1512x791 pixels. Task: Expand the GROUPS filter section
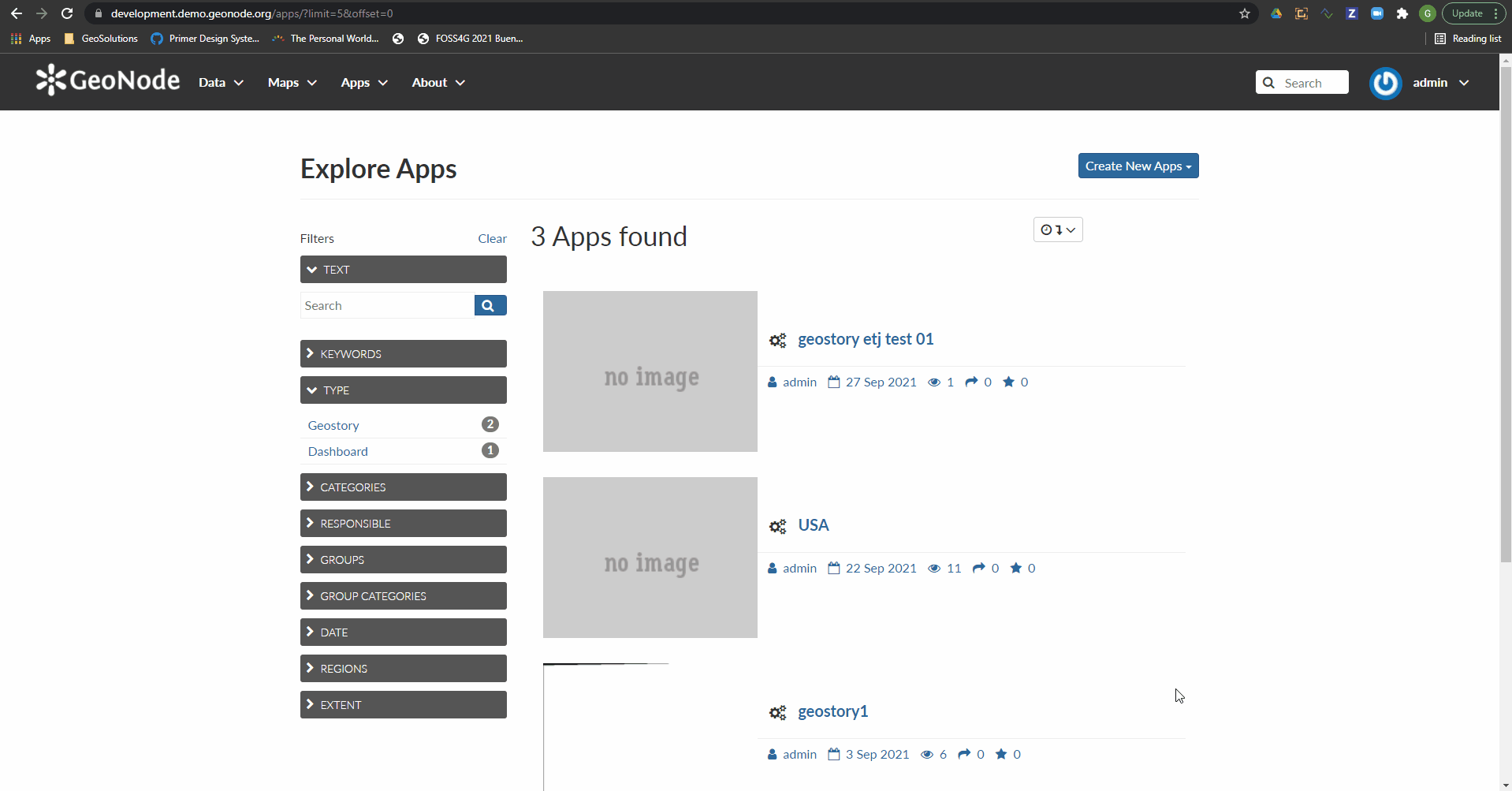(x=404, y=559)
